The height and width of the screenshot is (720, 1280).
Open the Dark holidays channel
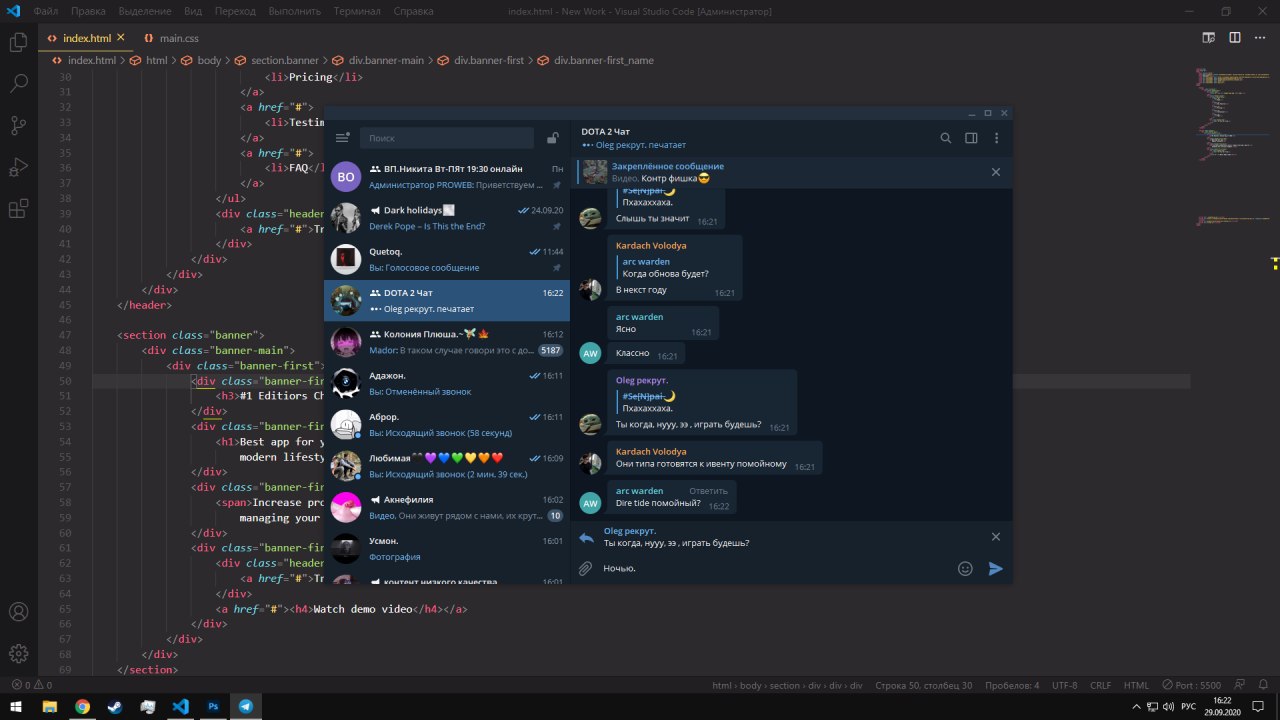tap(447, 218)
